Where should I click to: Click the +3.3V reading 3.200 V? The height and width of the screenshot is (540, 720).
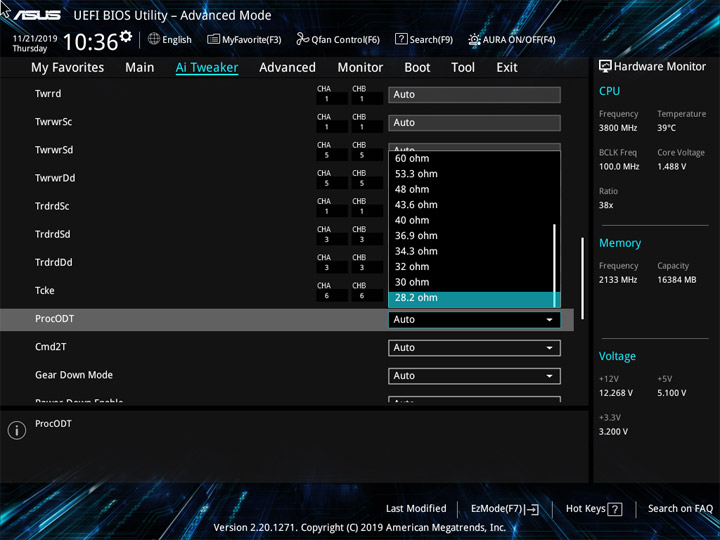pos(613,432)
